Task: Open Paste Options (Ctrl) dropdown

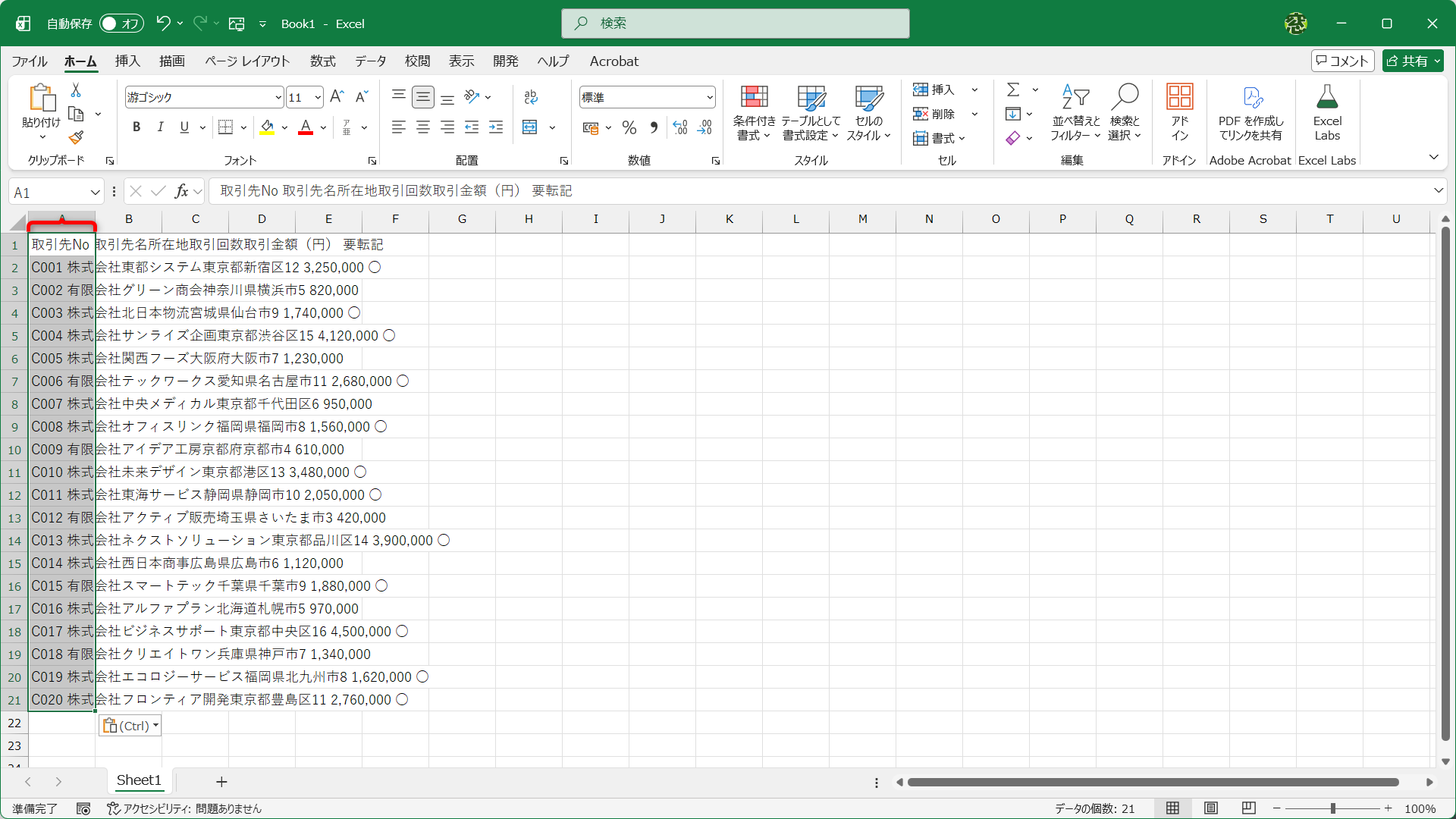Action: 130,726
